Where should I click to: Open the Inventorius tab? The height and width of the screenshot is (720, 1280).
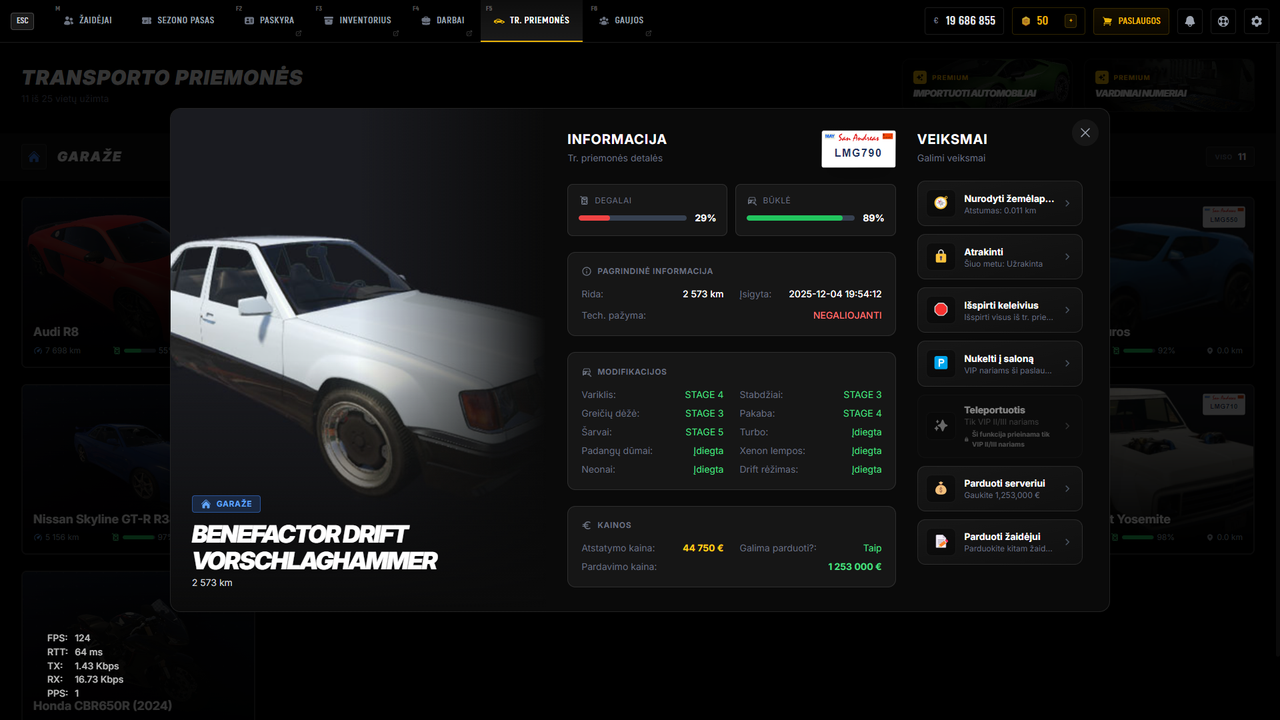click(357, 21)
